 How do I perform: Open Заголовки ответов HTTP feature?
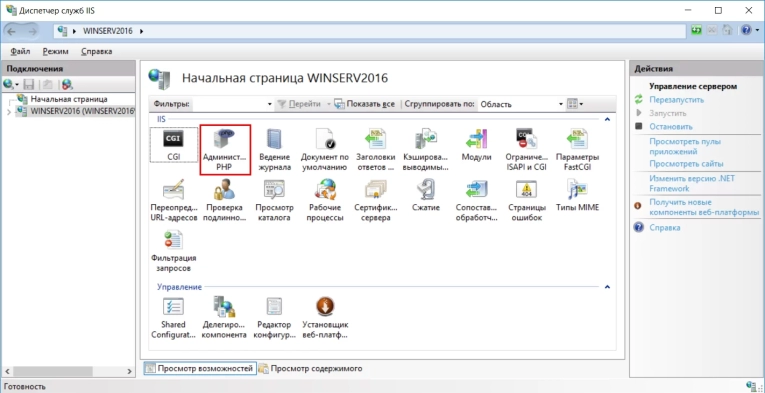pos(375,149)
